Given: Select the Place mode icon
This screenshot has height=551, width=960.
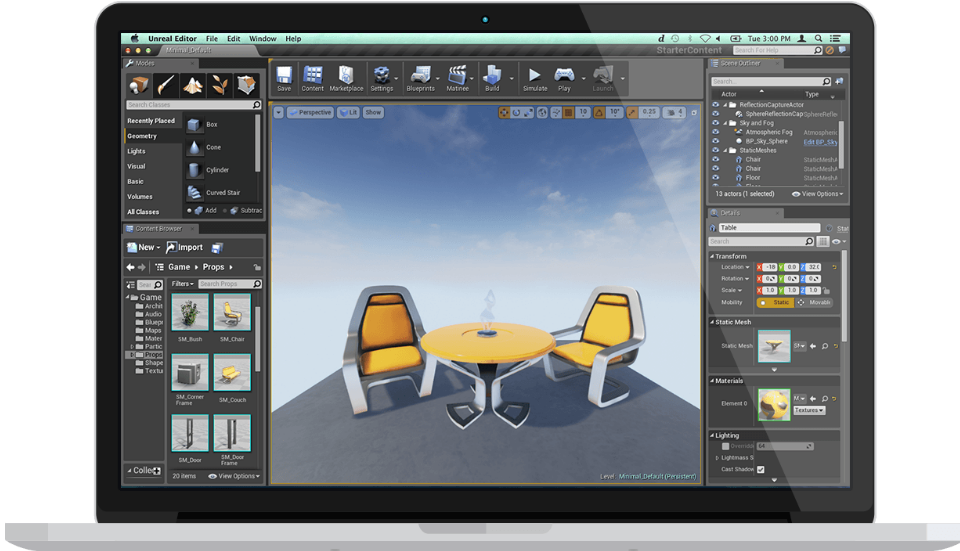Looking at the screenshot, I should [138, 85].
